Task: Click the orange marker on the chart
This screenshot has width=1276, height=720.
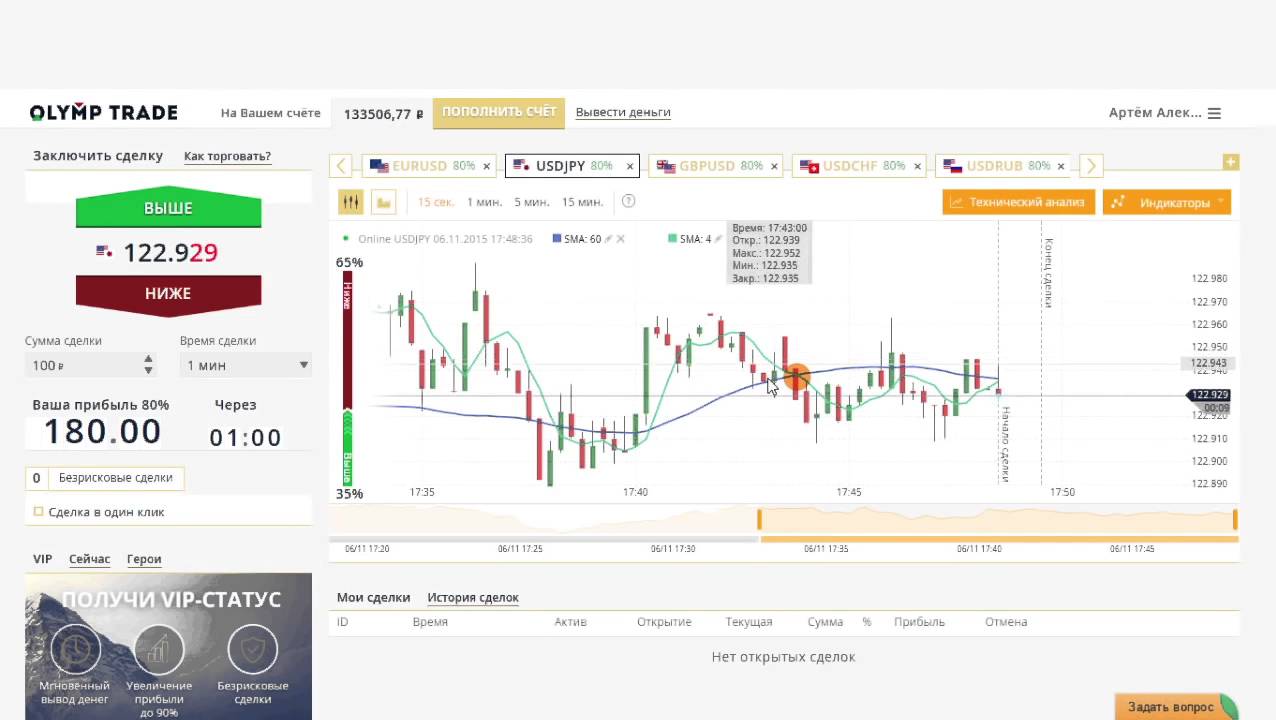Action: 796,377
